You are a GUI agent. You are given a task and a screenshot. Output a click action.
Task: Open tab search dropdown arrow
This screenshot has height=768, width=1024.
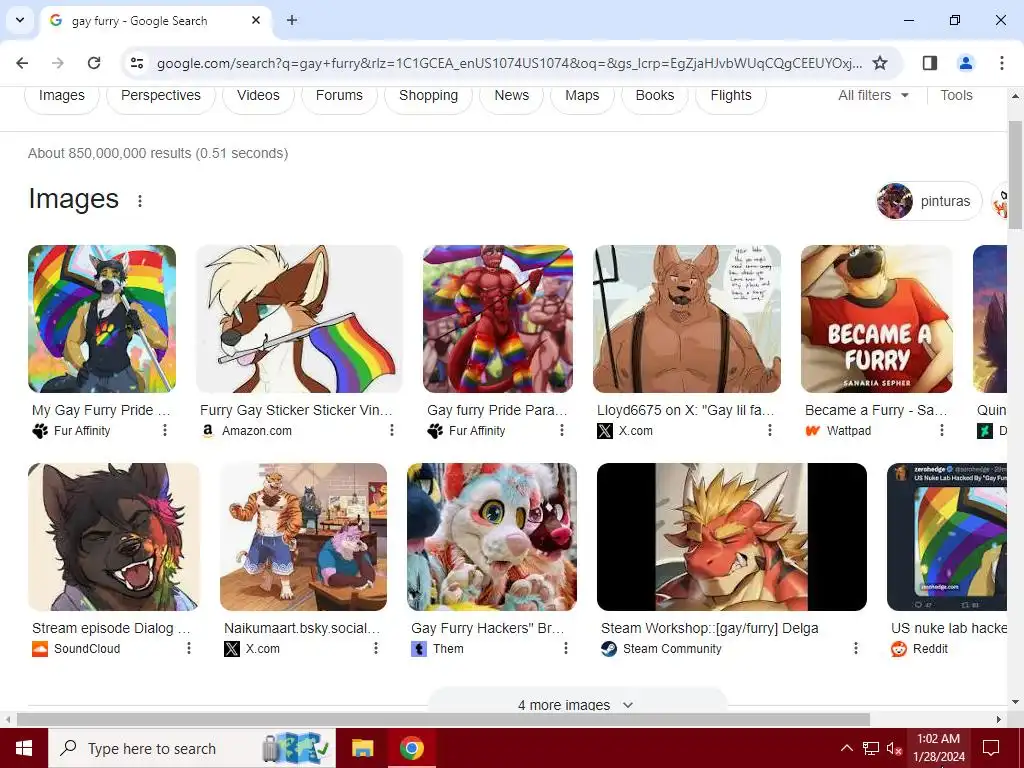coord(20,20)
